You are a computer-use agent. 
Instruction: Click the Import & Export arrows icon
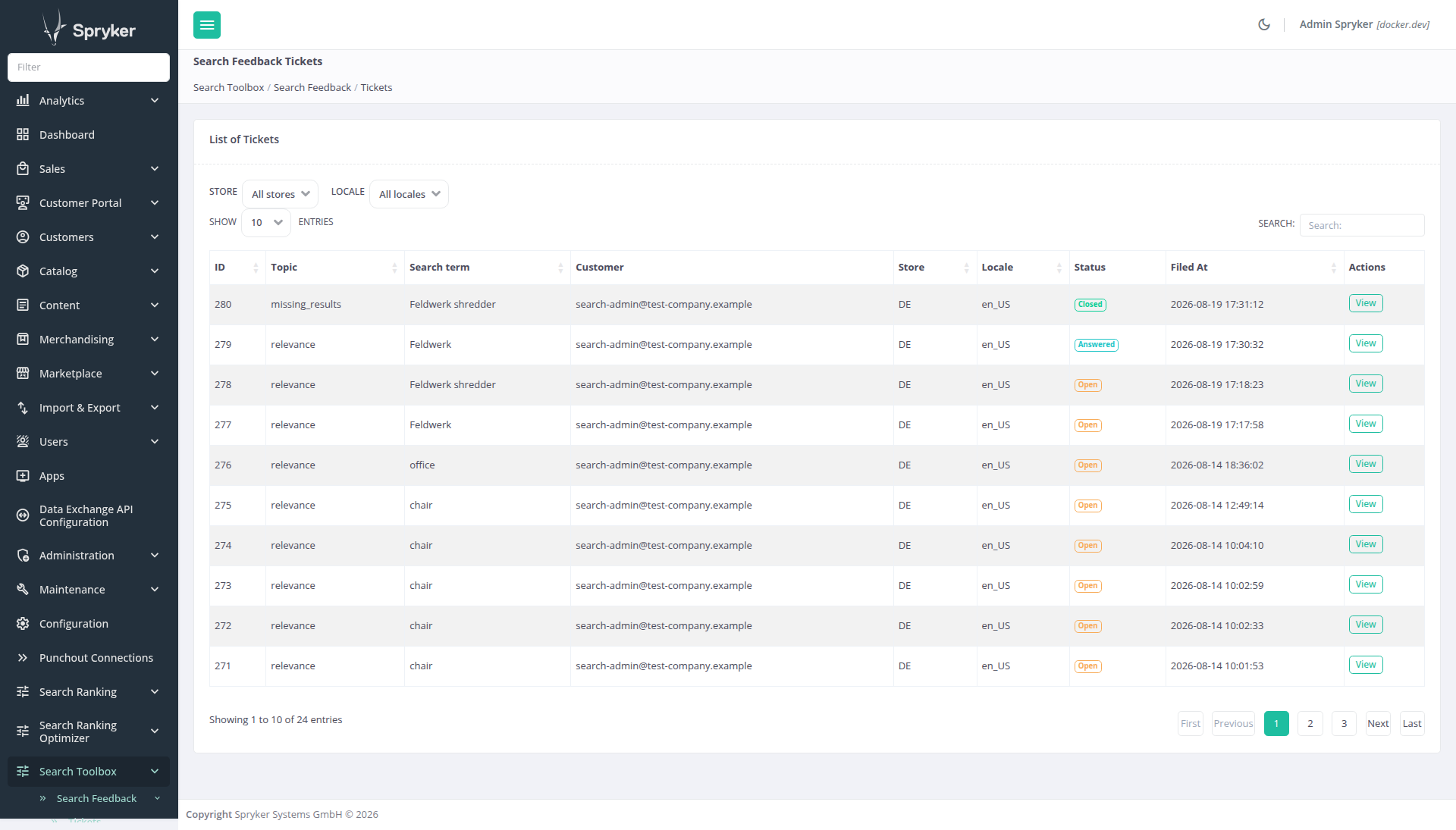coord(23,407)
